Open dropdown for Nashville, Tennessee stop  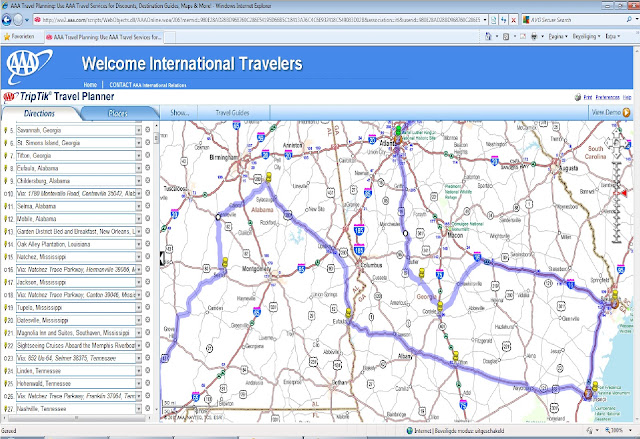[x=138, y=408]
